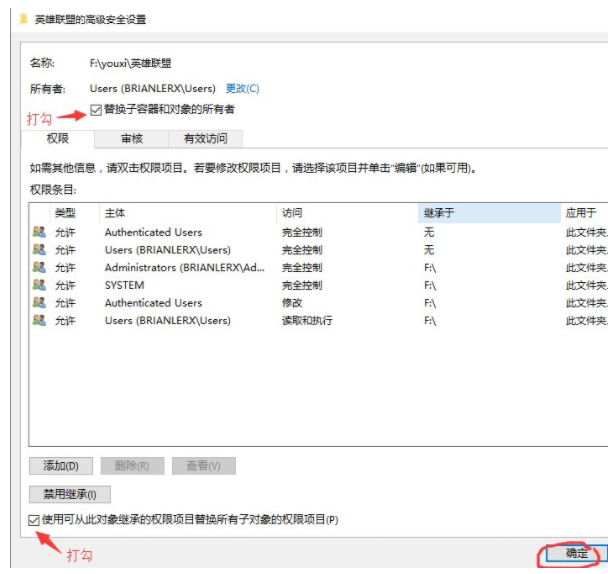The image size is (608, 574).
Task: Click the folder icon in the title bar
Action: pos(23,18)
